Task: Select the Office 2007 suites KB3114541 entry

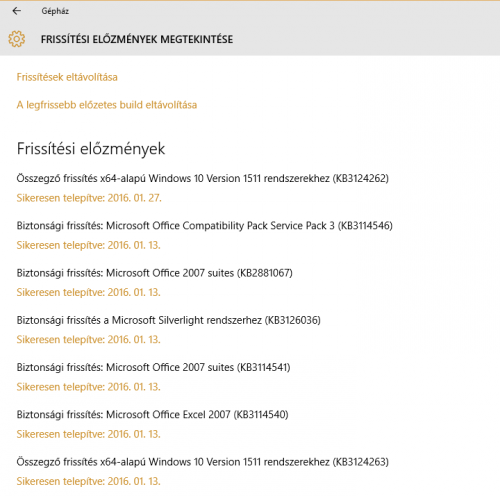Action: tap(153, 368)
